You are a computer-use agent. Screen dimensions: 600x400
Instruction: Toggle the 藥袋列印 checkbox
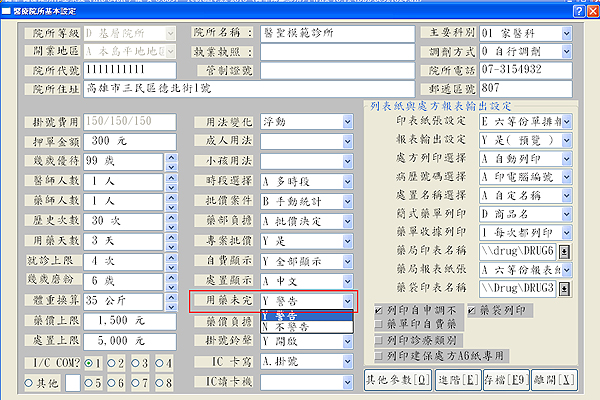(x=470, y=311)
